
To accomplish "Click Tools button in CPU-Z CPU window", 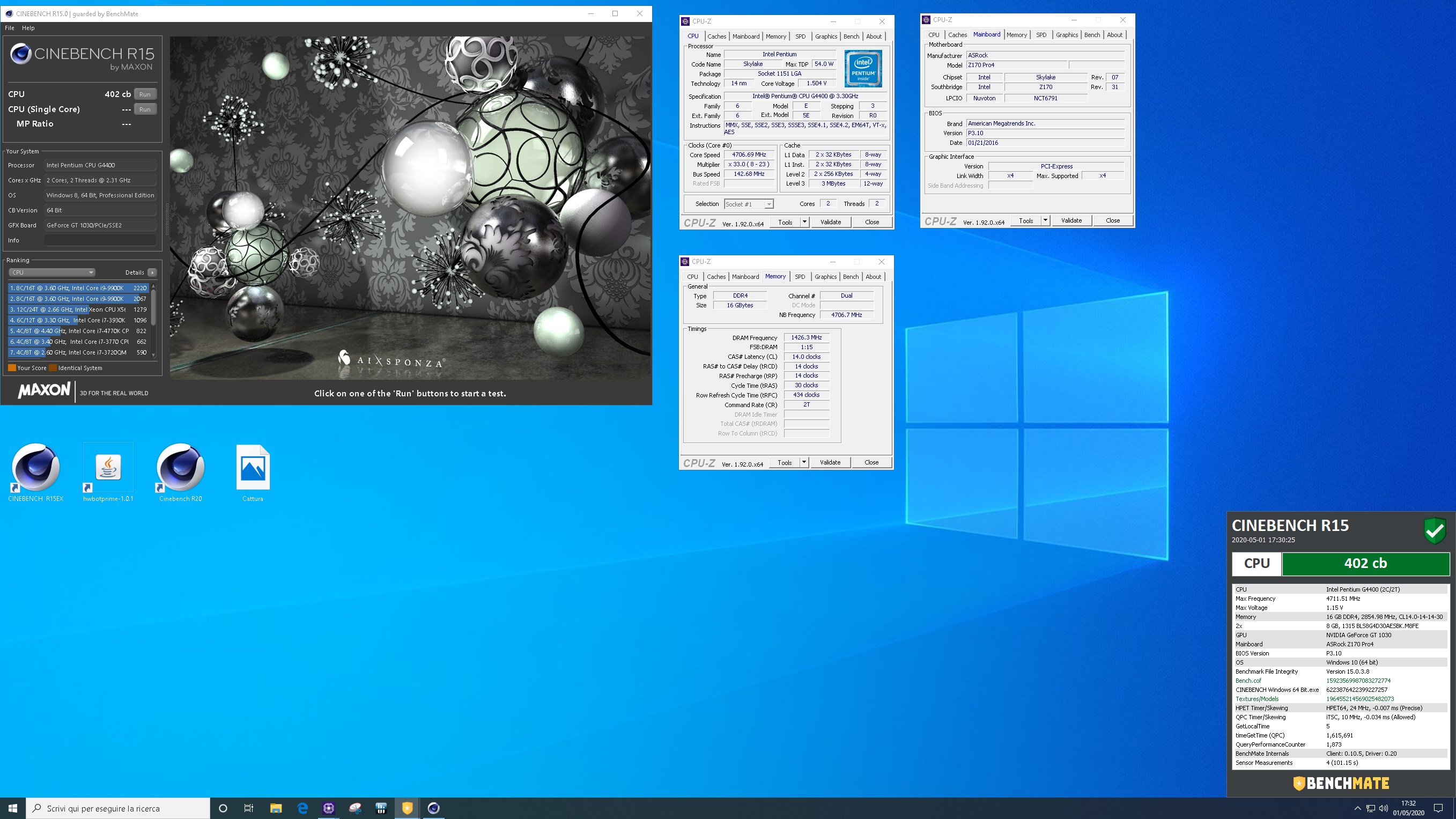I will [785, 222].
